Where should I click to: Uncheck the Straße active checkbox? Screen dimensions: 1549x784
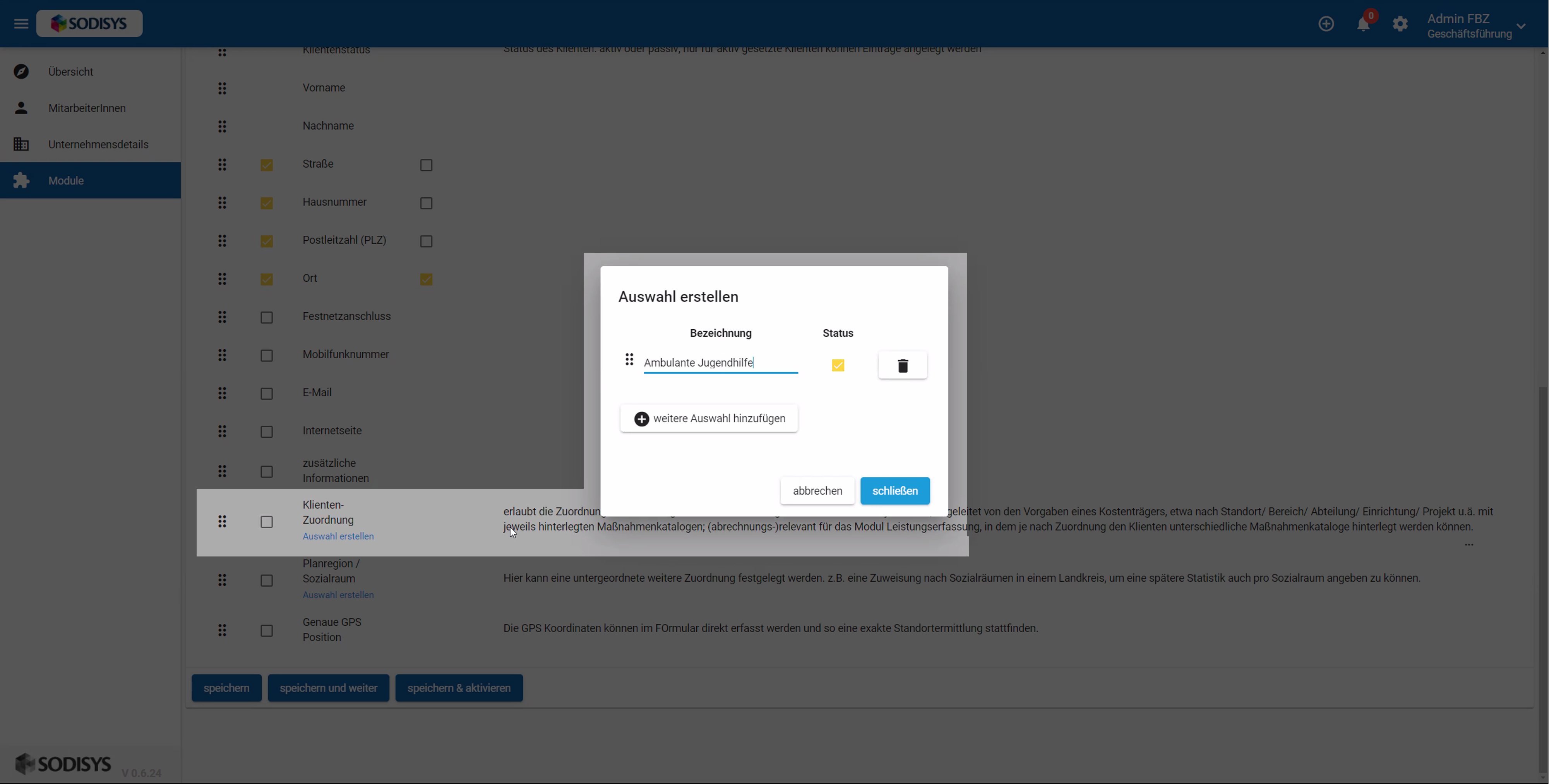[266, 165]
